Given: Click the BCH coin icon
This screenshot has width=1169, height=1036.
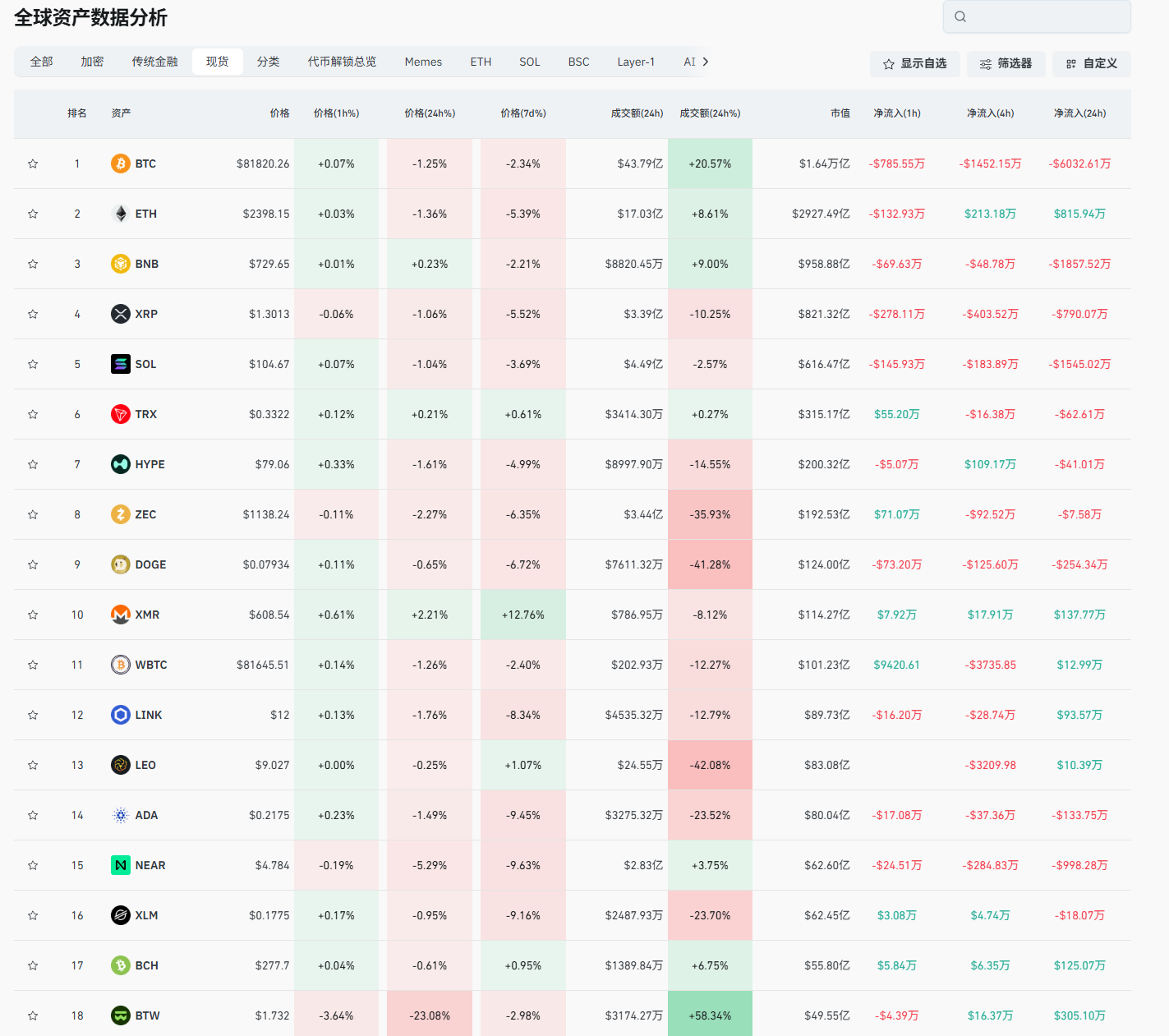Looking at the screenshot, I should (x=121, y=965).
